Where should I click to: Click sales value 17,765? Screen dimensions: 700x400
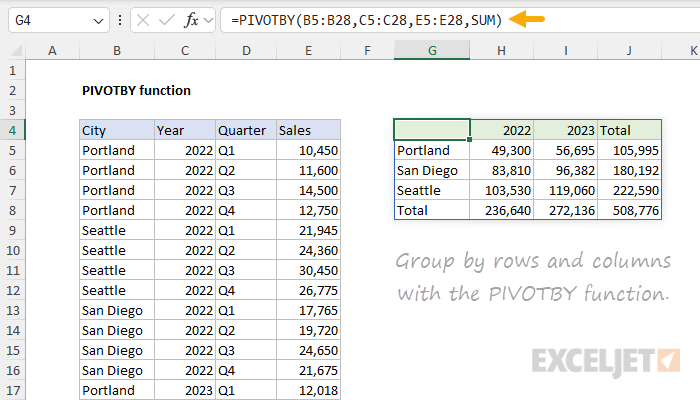pyautogui.click(x=308, y=310)
